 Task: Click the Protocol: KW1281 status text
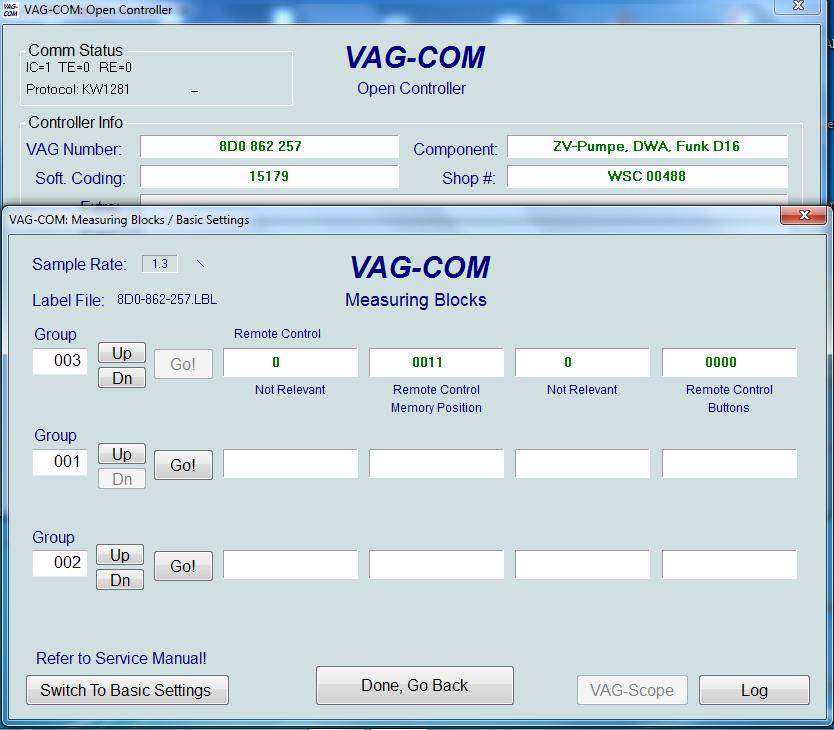(78, 89)
